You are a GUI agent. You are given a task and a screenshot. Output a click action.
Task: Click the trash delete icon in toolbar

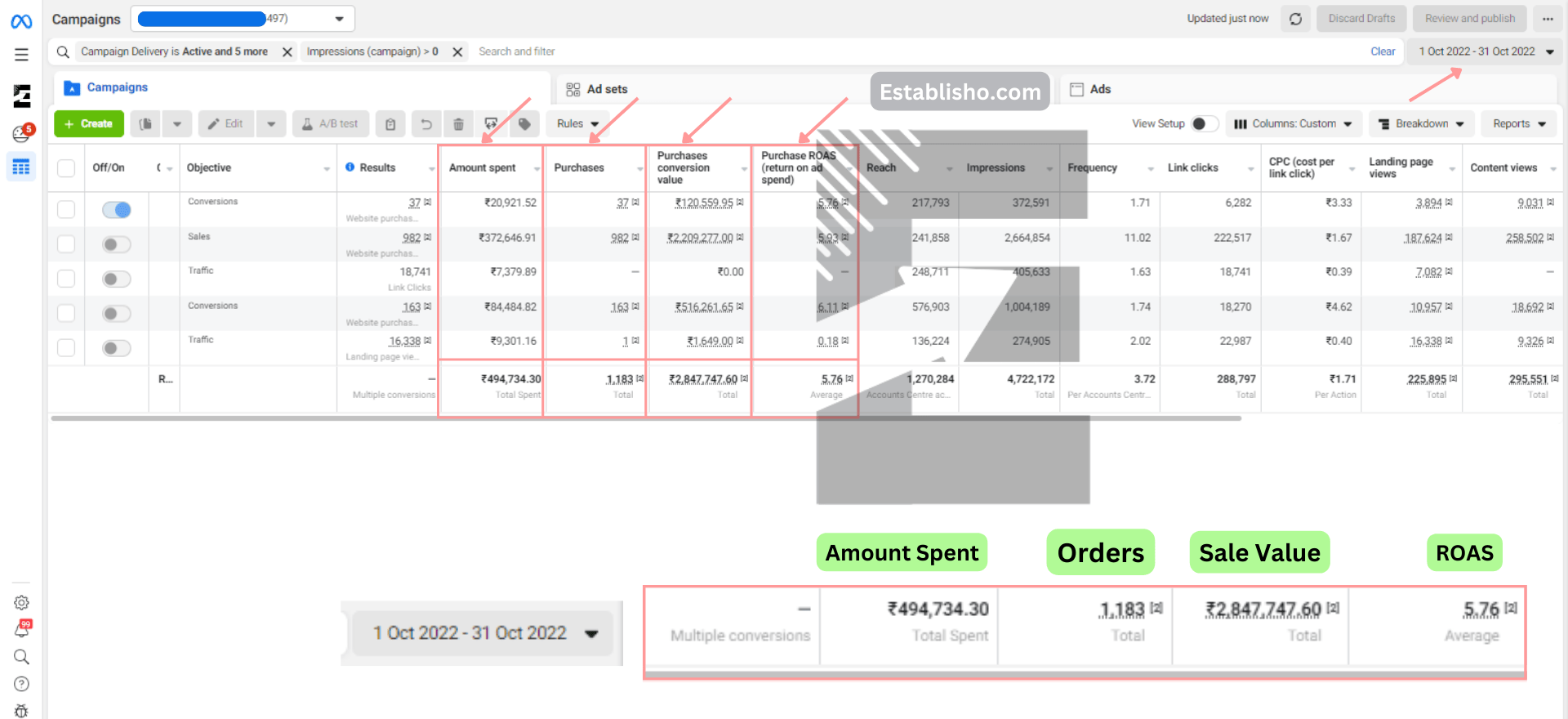[458, 124]
